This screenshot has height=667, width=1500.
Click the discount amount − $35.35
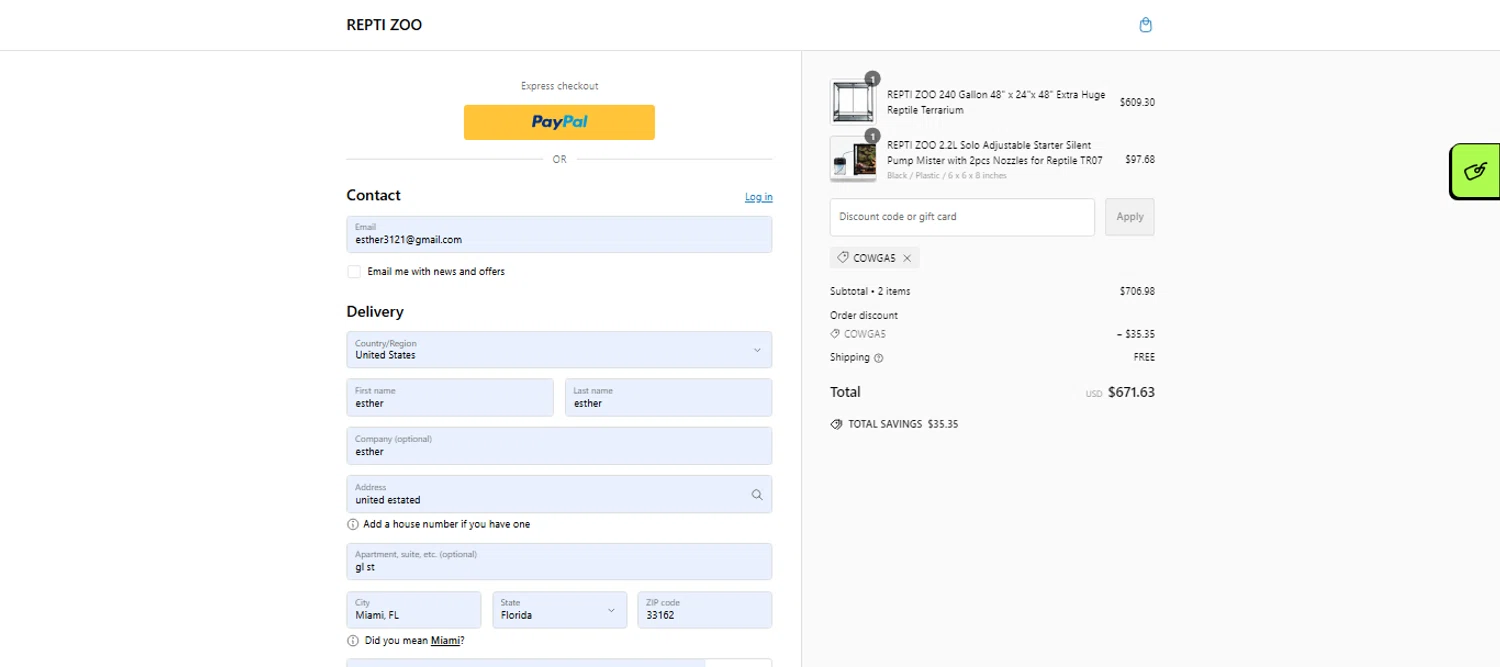tap(1135, 334)
